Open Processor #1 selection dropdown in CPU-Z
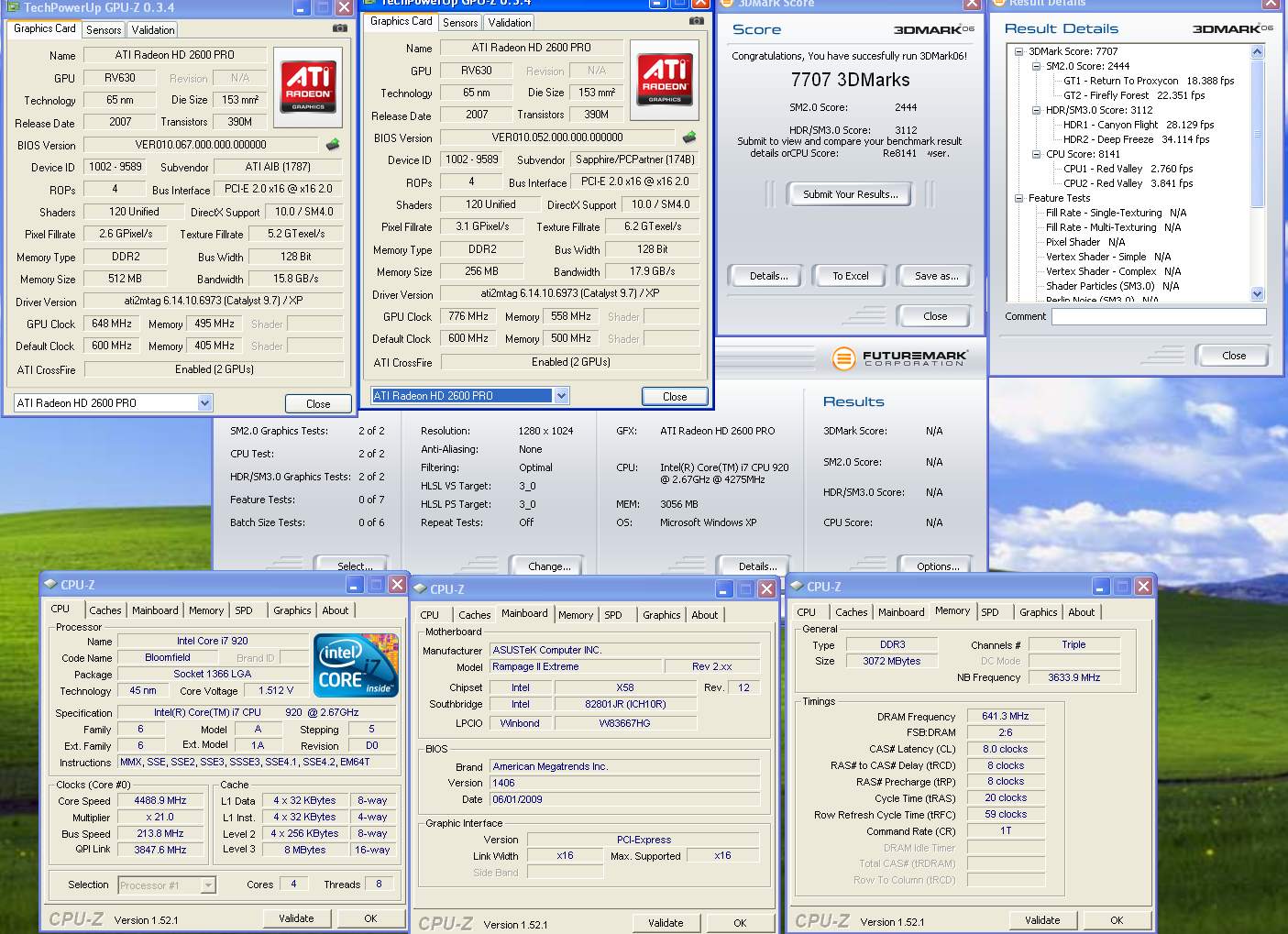The width and height of the screenshot is (1288, 934). [x=208, y=885]
